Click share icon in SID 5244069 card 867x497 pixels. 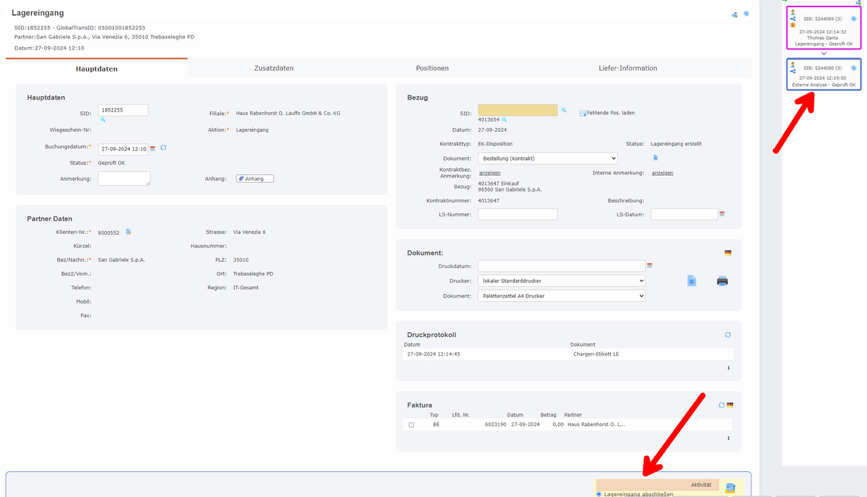click(x=792, y=19)
